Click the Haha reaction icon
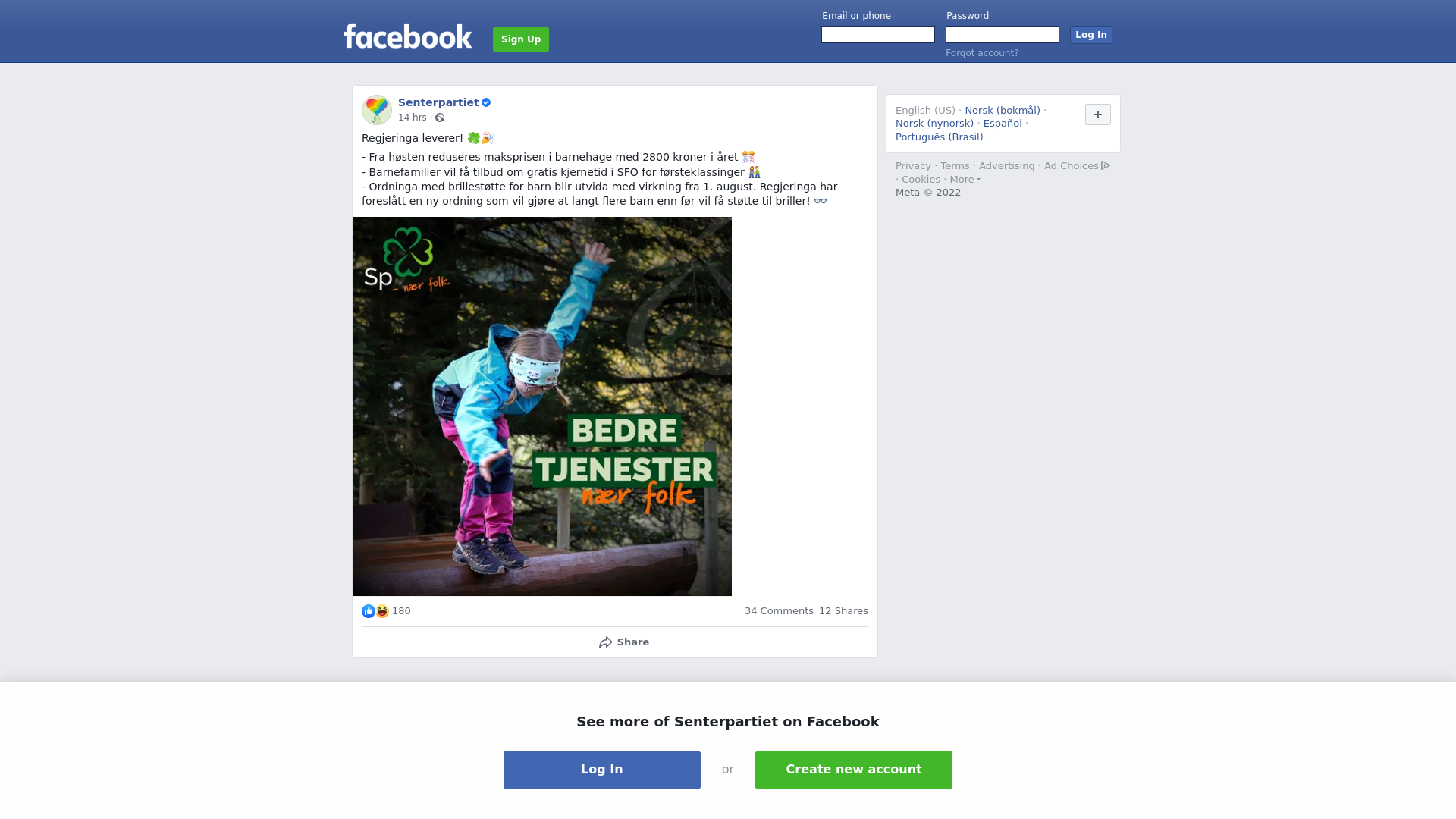This screenshot has height=819, width=1456. [382, 611]
